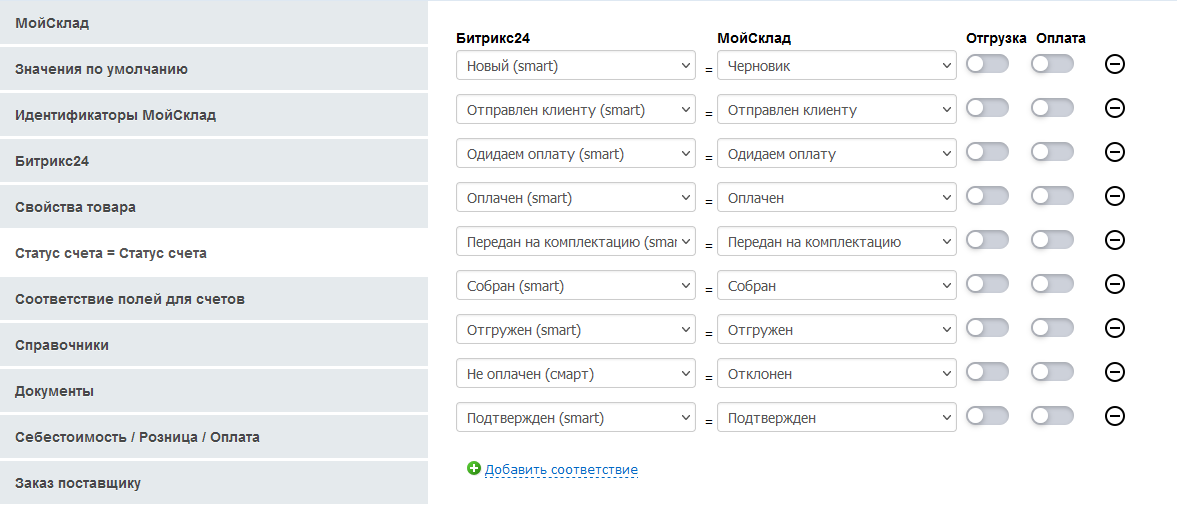Expand the Не оплачен (смарт) dropdown
Image resolution: width=1177 pixels, height=507 pixels.
pyautogui.click(x=575, y=374)
